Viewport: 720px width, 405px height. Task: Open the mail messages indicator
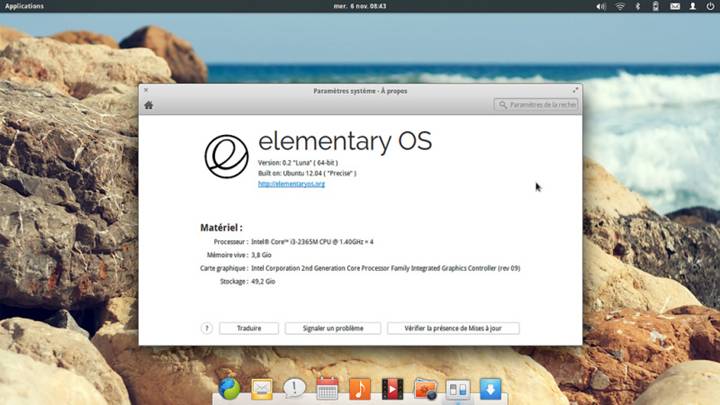pos(675,6)
